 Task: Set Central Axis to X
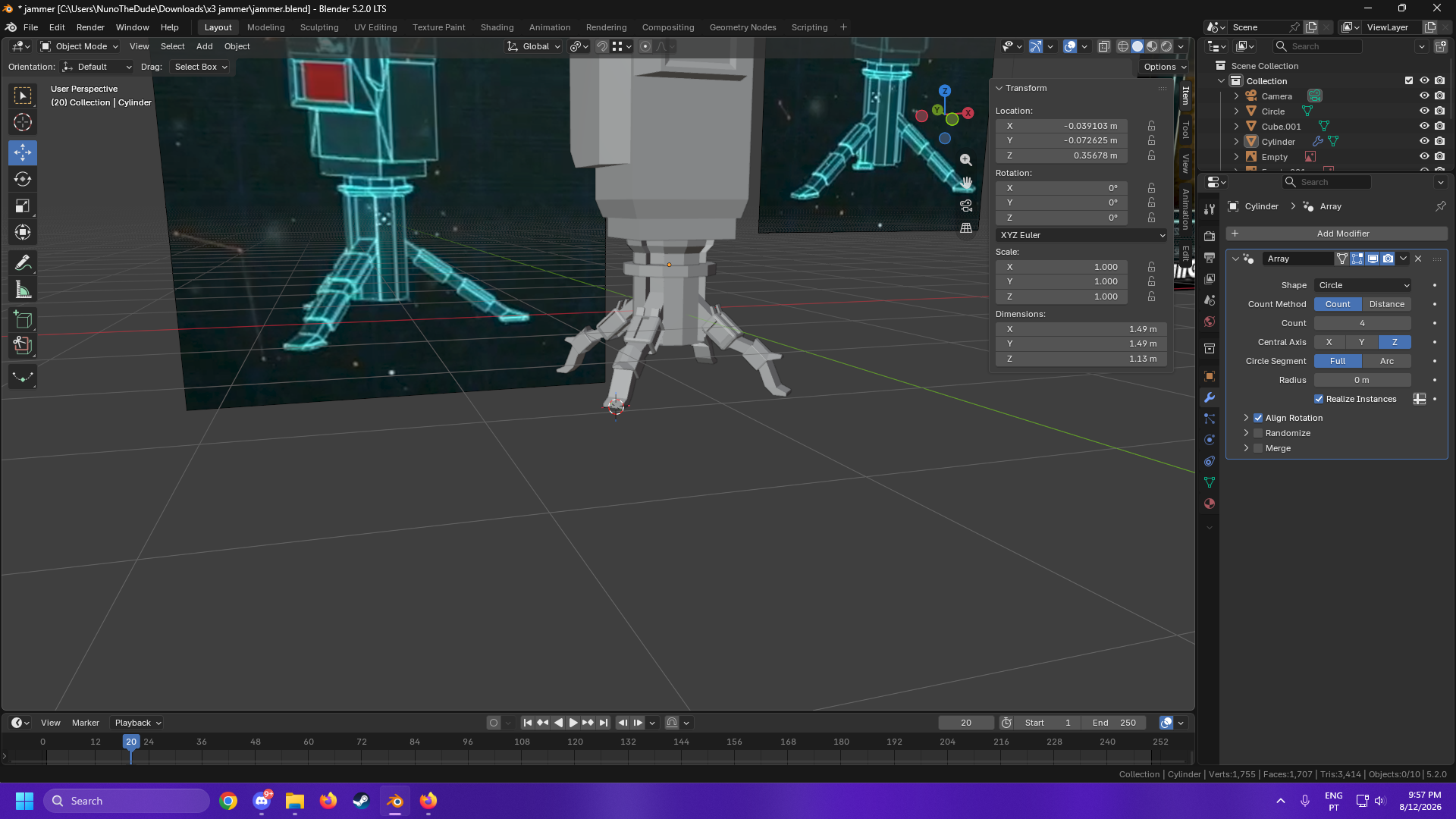(1329, 342)
